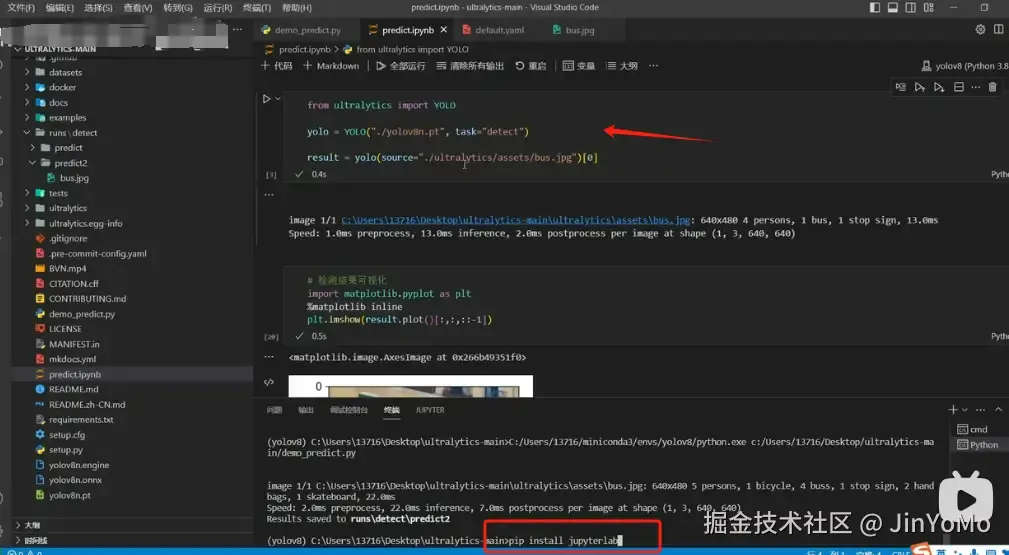Open bus.jpg file path link in output
Image resolution: width=1009 pixels, height=555 pixels.
coord(515,220)
